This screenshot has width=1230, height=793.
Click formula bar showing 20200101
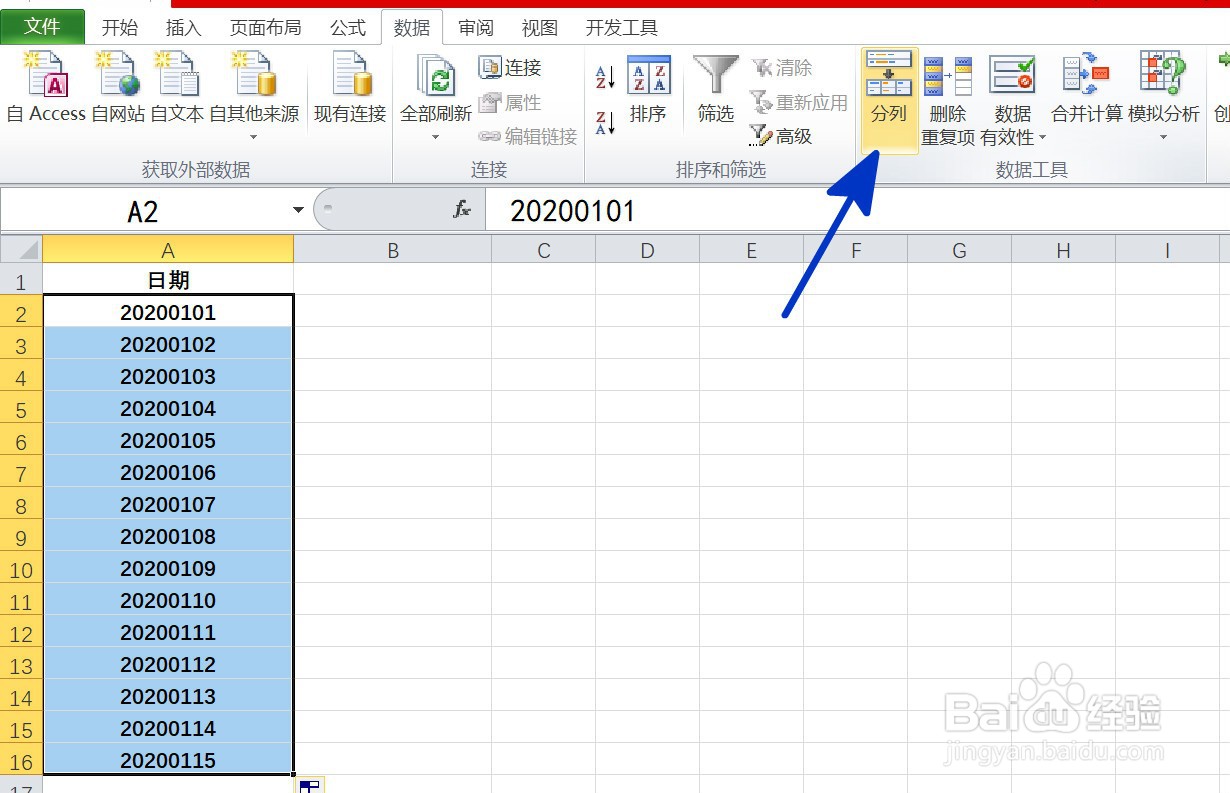coord(858,211)
